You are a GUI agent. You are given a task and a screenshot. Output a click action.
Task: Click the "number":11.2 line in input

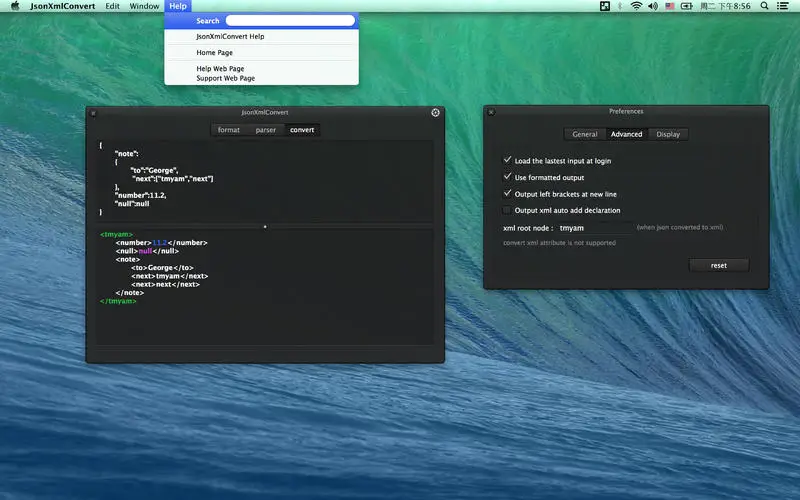[140, 195]
